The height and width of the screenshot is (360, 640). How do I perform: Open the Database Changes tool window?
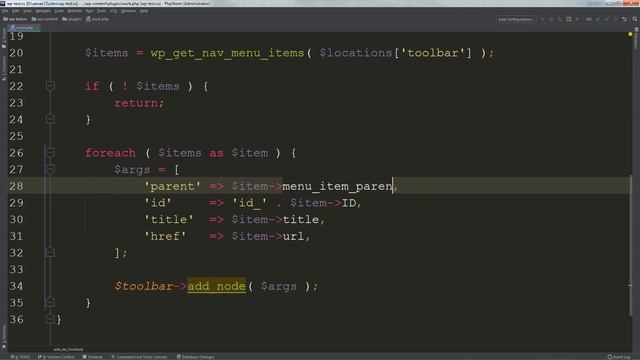click(x=196, y=357)
